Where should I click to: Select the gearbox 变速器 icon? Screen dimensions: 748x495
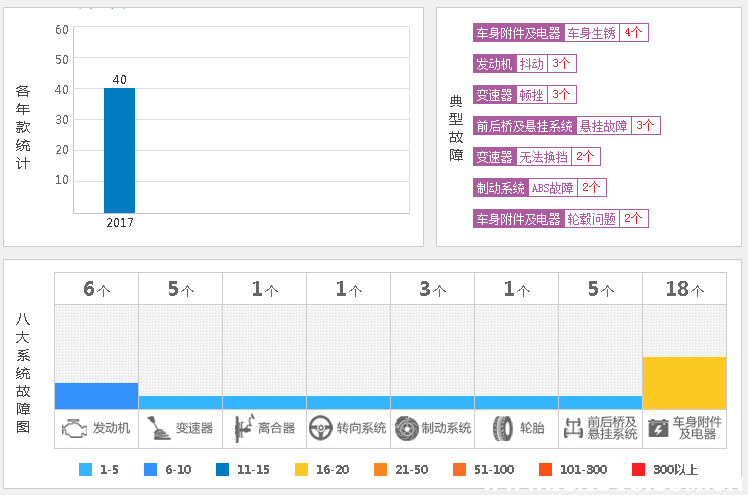(158, 429)
